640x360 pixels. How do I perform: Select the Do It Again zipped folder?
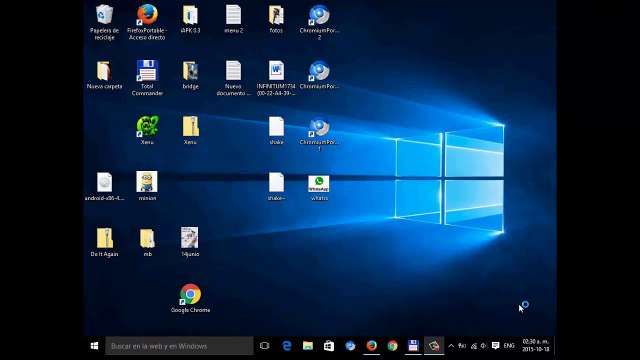tap(104, 242)
